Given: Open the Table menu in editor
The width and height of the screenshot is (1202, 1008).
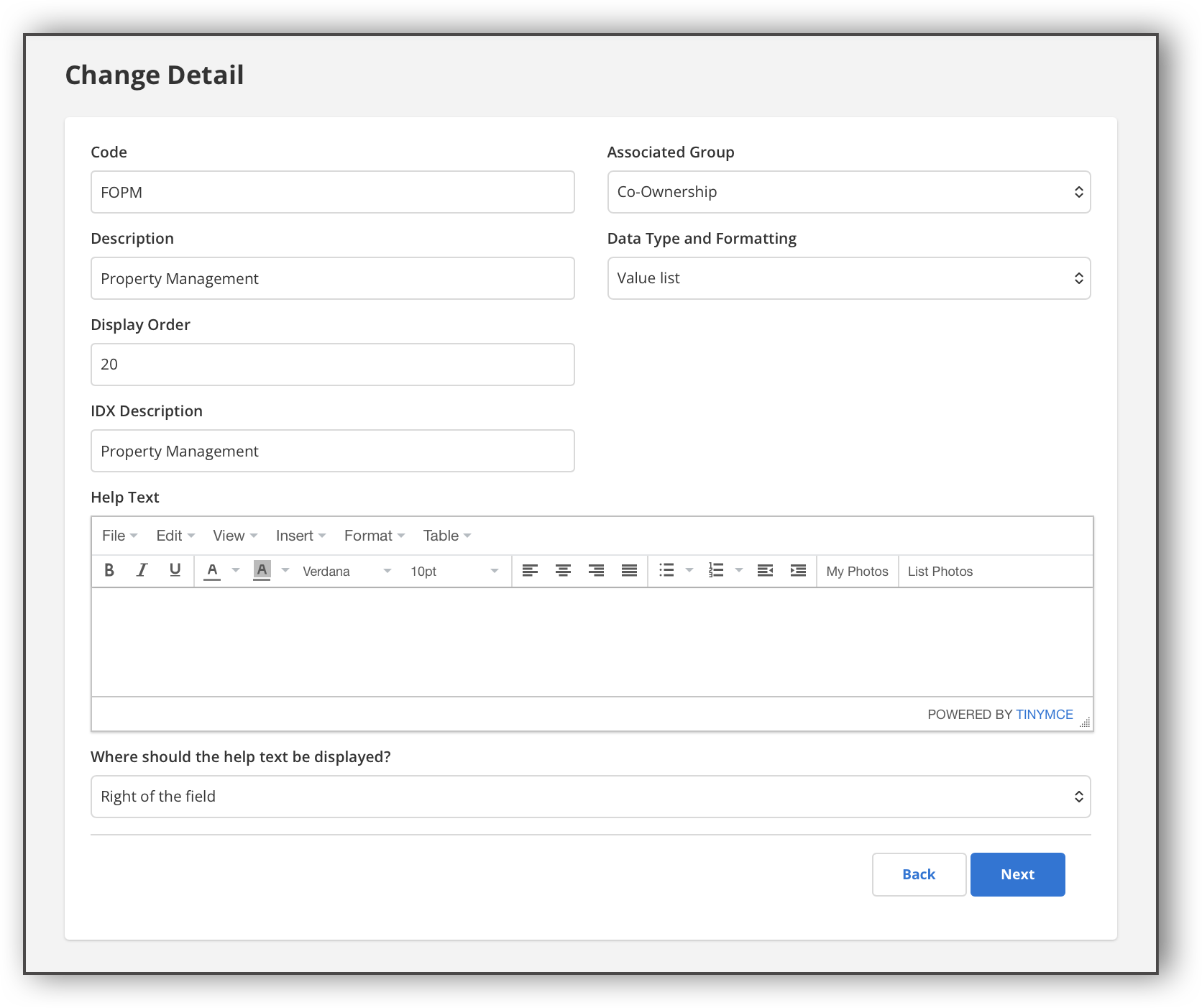Looking at the screenshot, I should click(x=447, y=536).
